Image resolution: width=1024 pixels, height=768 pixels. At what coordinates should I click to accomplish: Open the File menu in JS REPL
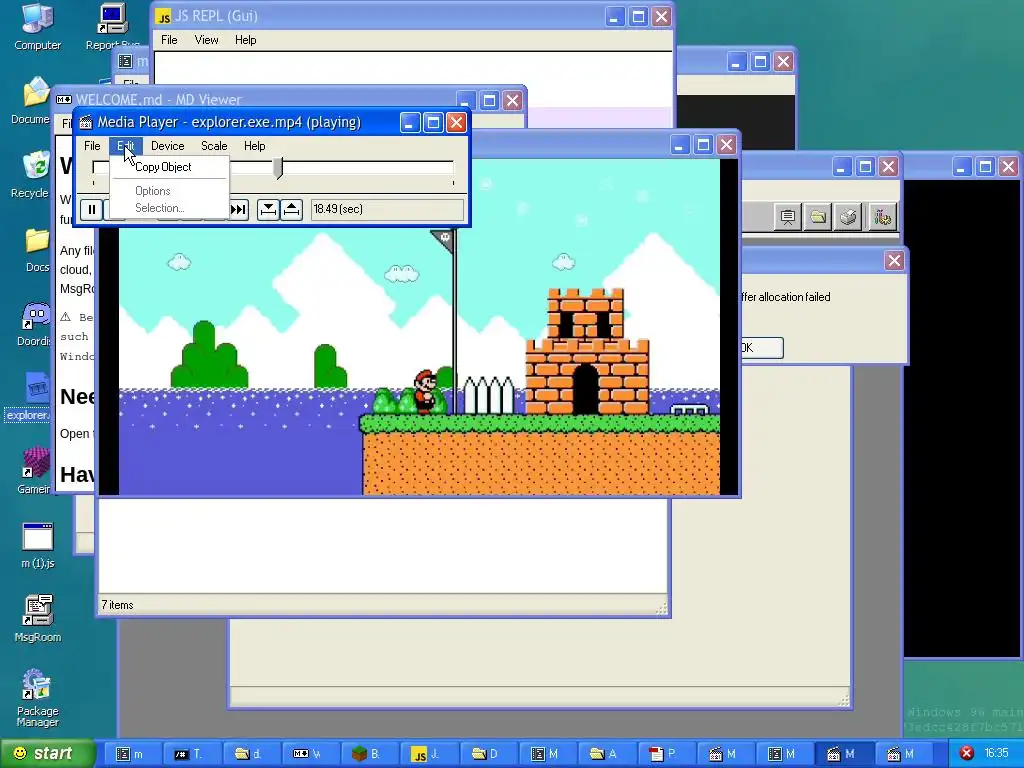(169, 40)
